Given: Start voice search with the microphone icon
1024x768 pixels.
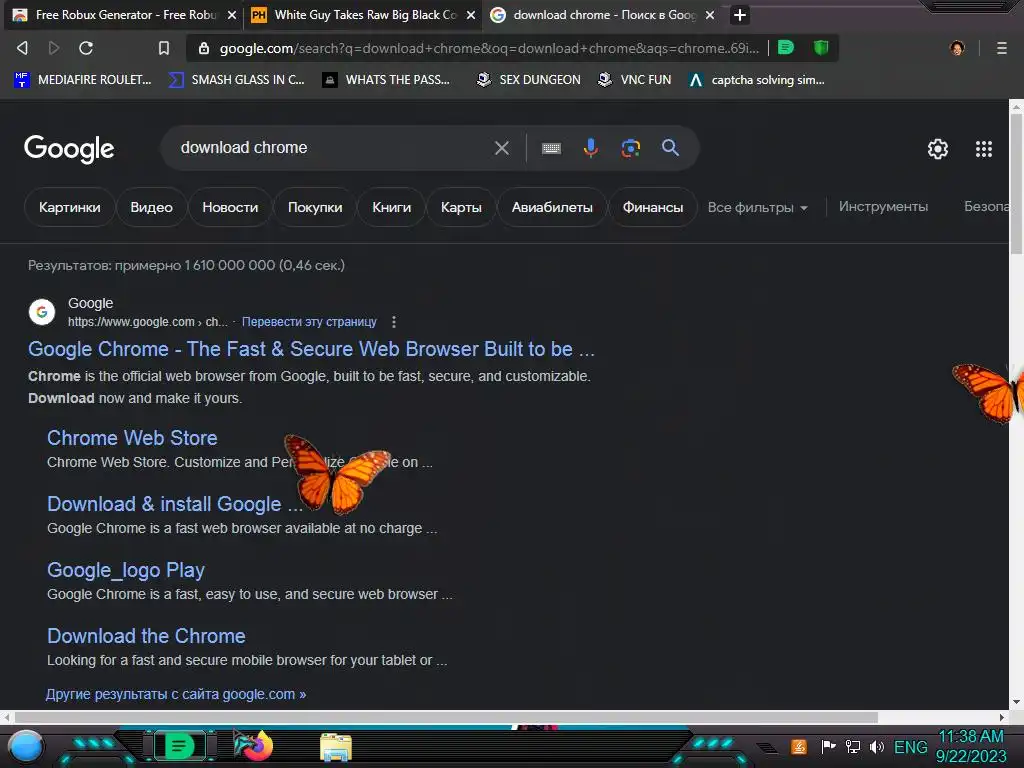Looking at the screenshot, I should (590, 148).
